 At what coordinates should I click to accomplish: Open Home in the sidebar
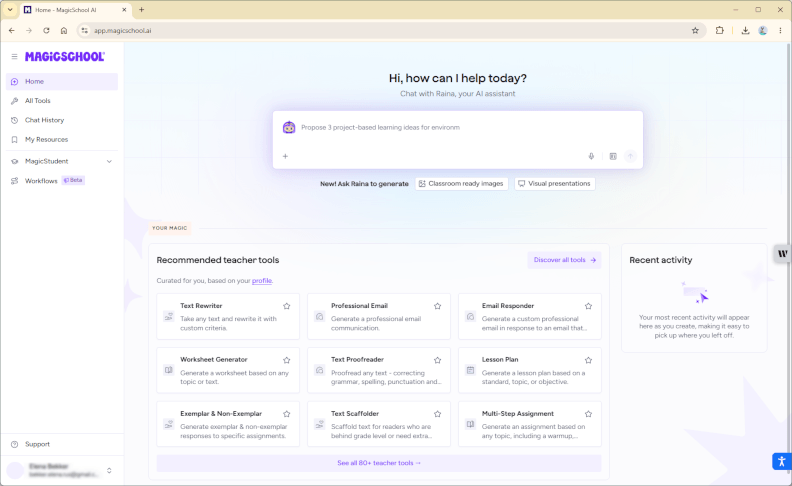click(62, 81)
